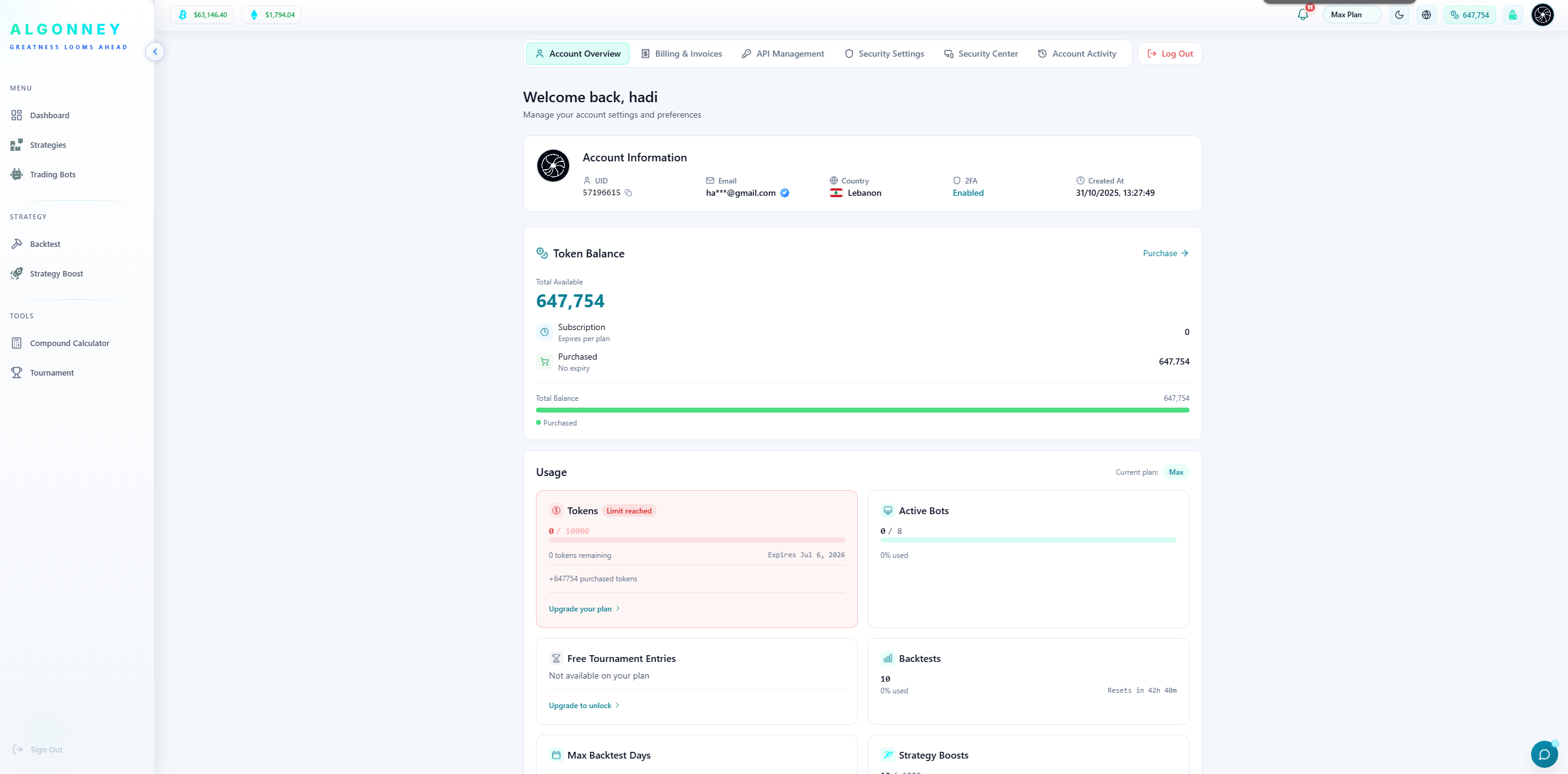Select the Account Overview tab

point(578,54)
